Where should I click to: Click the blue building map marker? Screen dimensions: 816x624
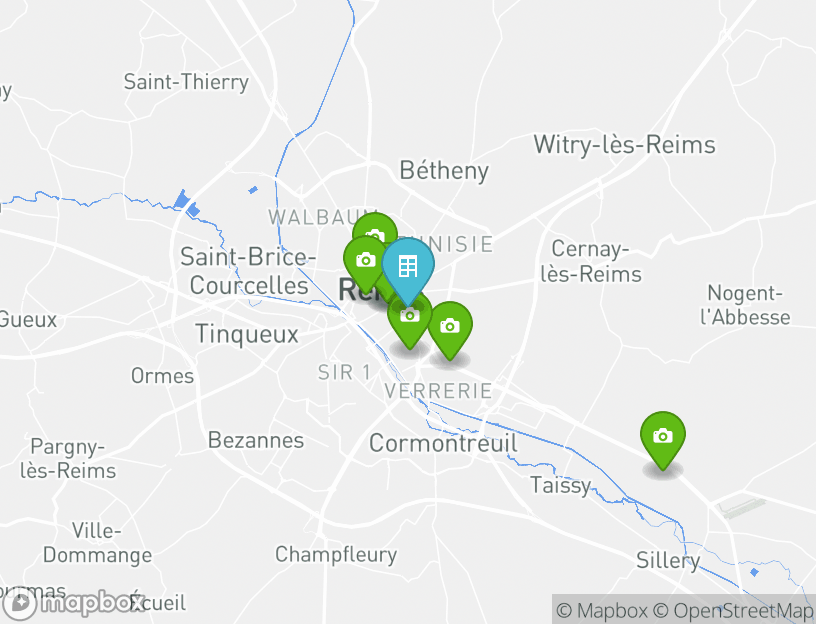pos(408,267)
